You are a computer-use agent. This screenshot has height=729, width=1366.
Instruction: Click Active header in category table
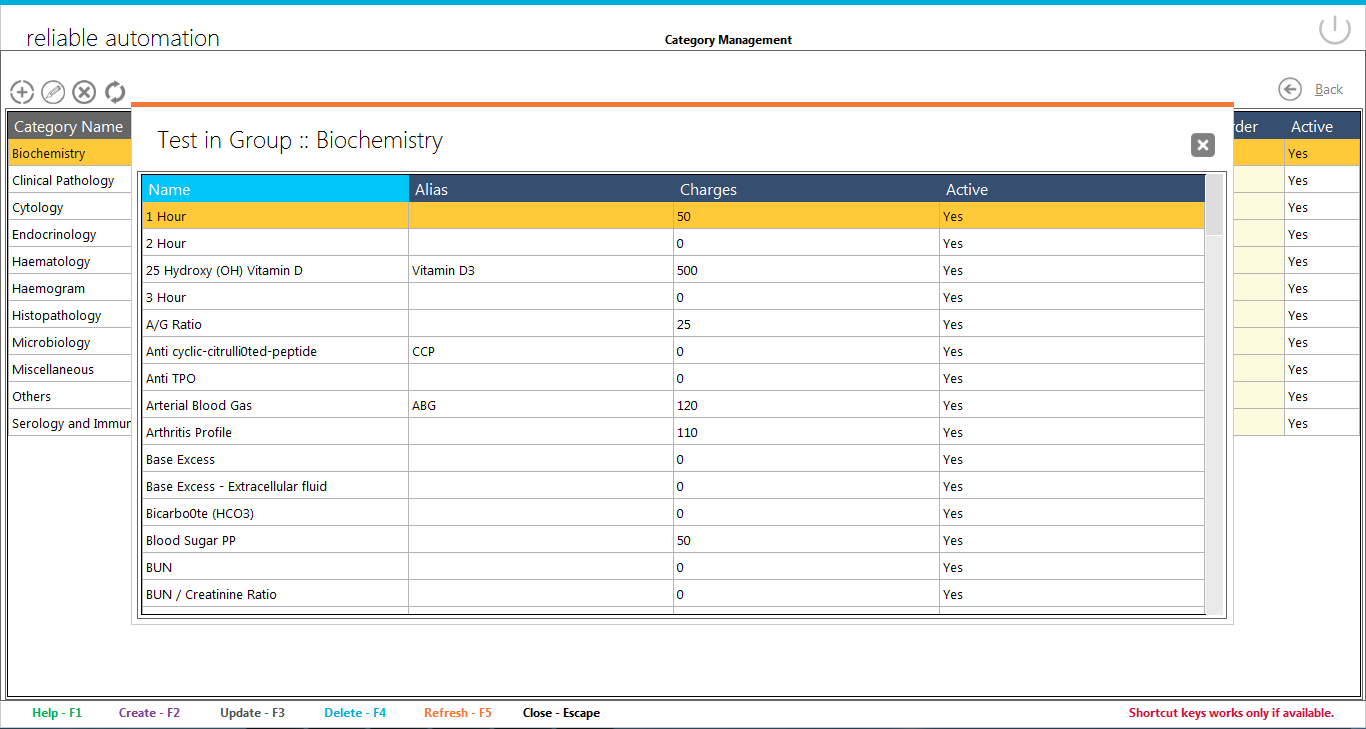point(1322,126)
